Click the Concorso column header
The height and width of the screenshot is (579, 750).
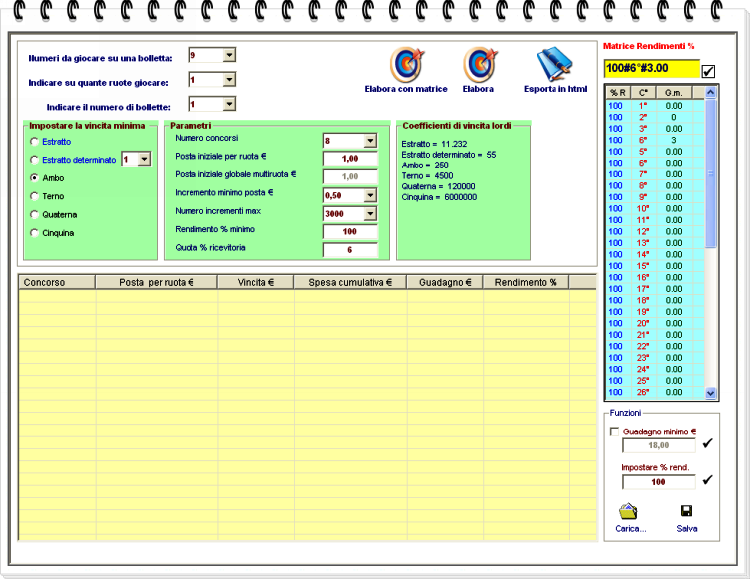point(56,283)
